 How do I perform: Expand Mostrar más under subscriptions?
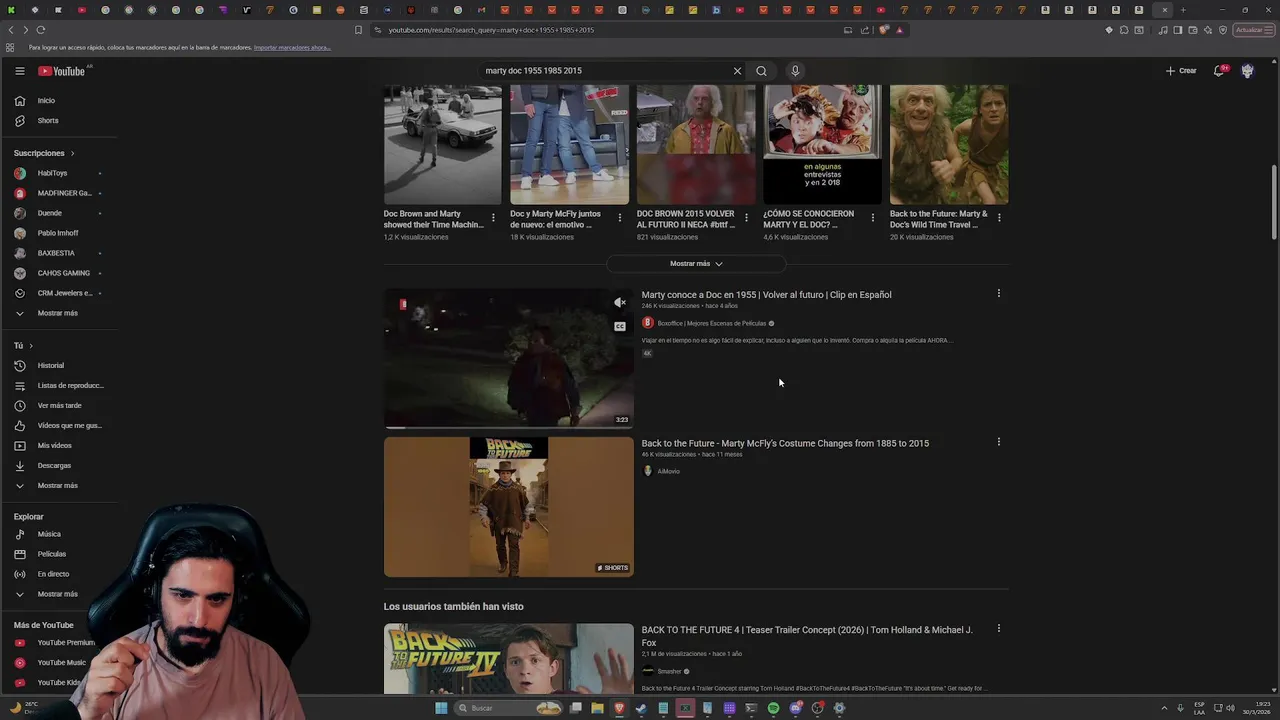[60, 313]
